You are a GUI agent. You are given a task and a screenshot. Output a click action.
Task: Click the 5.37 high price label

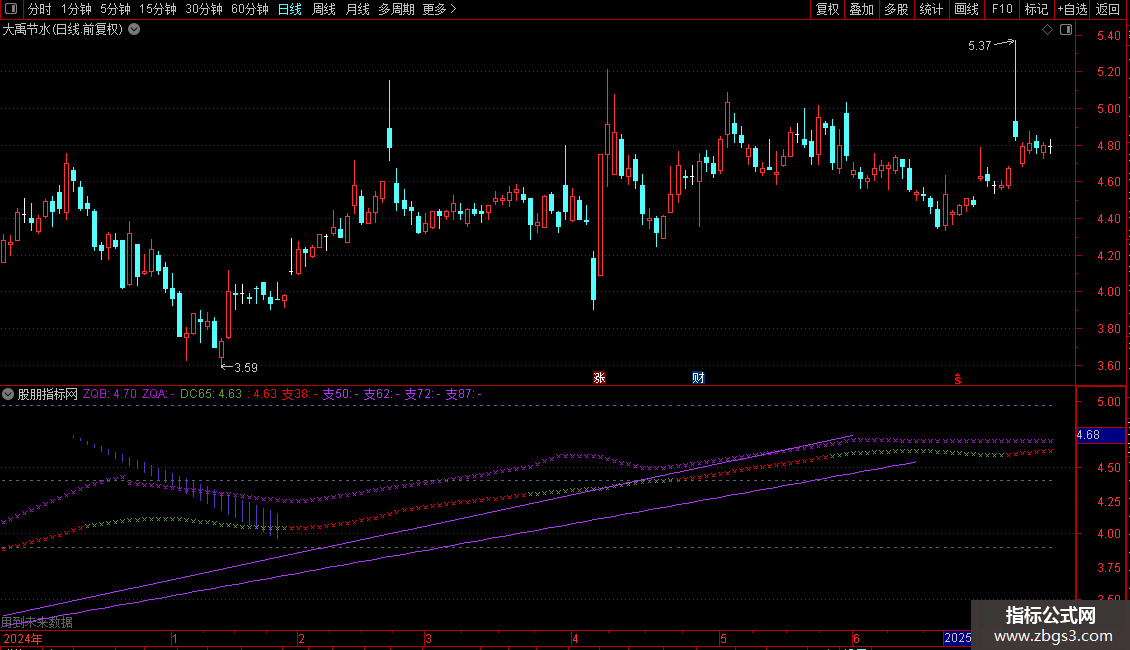tap(979, 46)
